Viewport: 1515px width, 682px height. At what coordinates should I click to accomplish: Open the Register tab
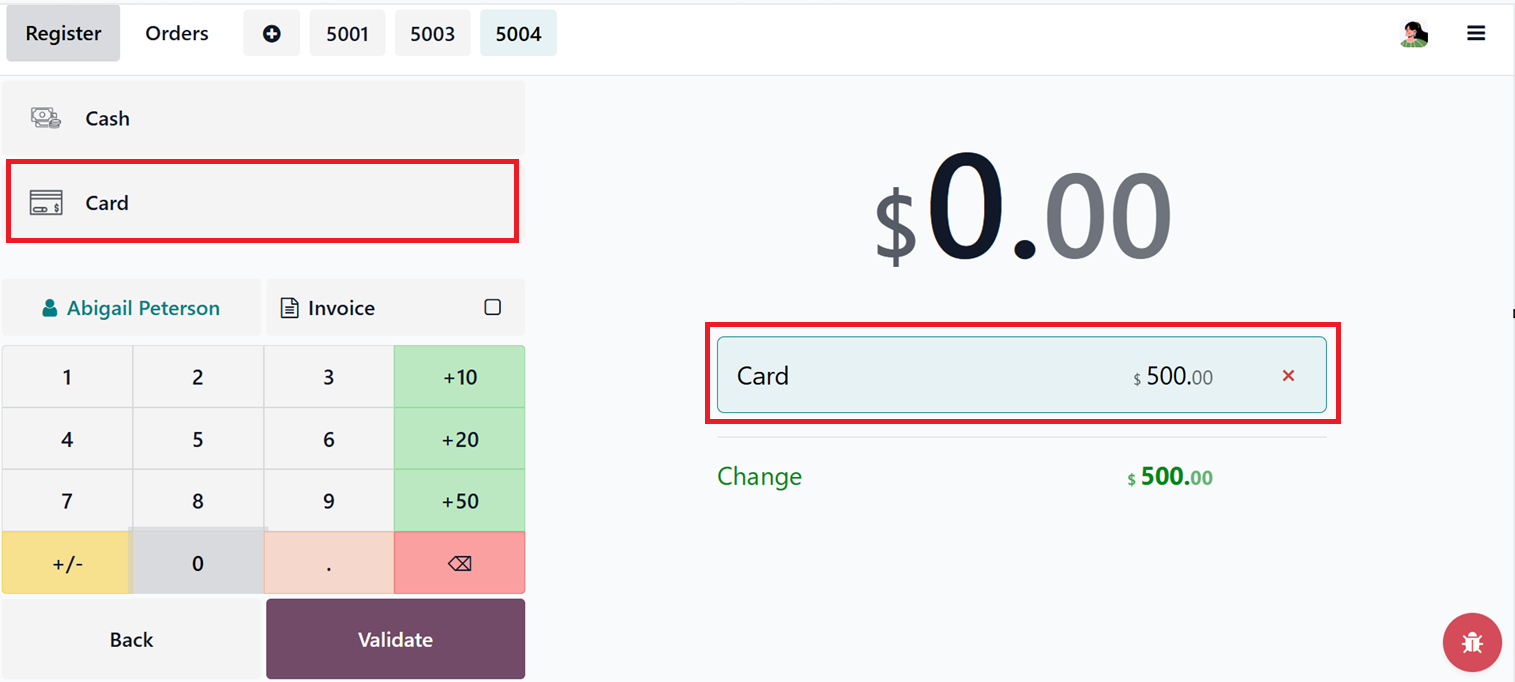[63, 34]
